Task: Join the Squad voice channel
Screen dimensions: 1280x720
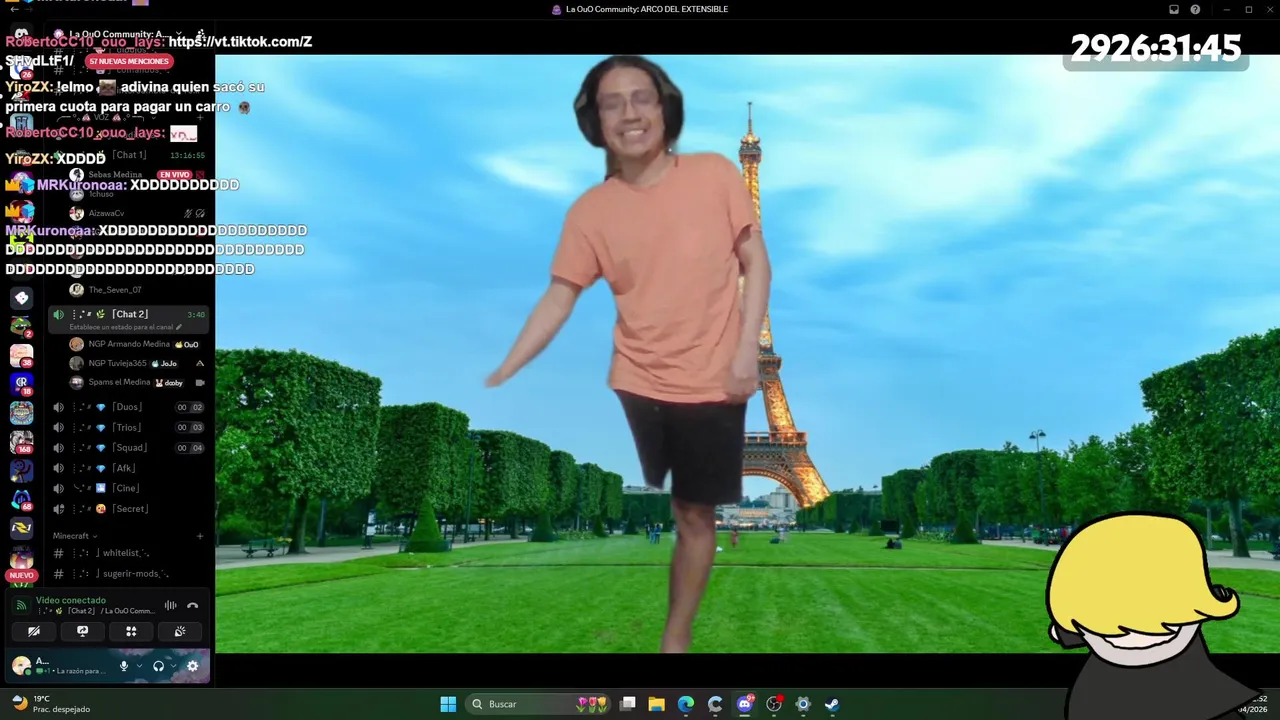Action: pyautogui.click(x=128, y=448)
